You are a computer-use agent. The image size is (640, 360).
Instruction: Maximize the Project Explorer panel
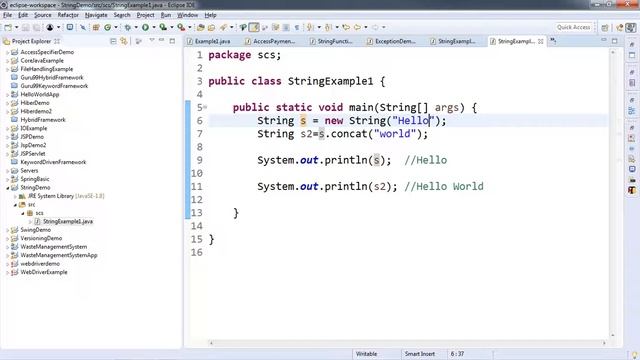tap(172, 41)
